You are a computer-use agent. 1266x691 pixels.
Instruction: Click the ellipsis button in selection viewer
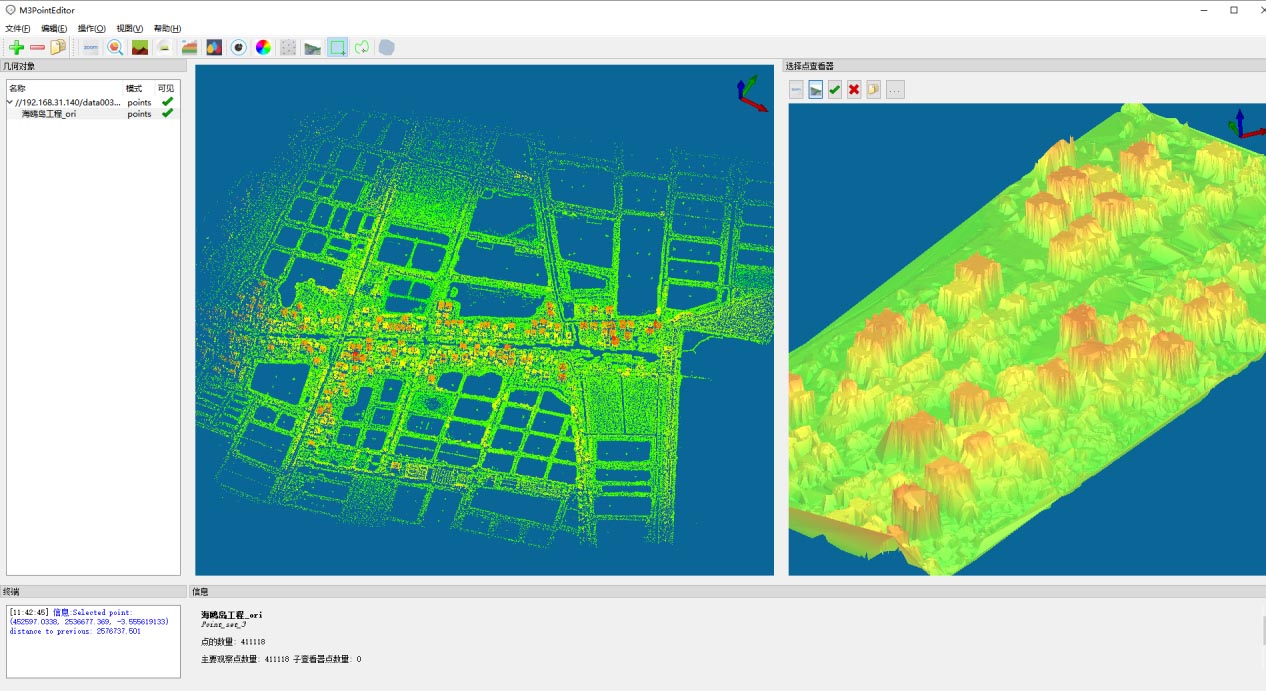(x=895, y=90)
